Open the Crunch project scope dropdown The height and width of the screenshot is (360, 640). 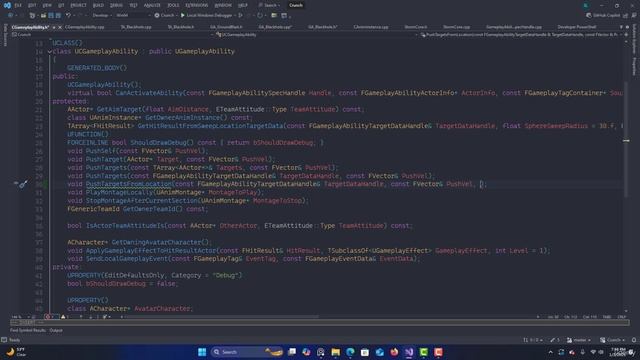tap(112, 35)
